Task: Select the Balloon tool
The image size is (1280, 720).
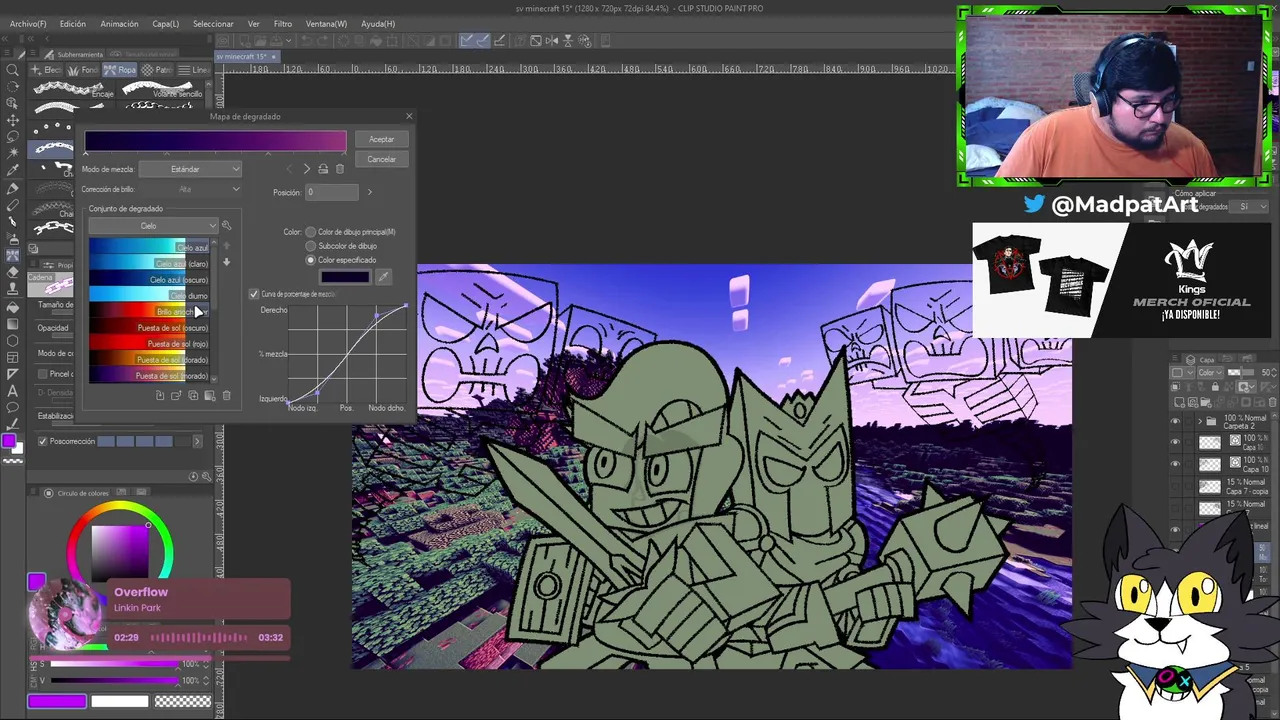Action: [x=13, y=408]
